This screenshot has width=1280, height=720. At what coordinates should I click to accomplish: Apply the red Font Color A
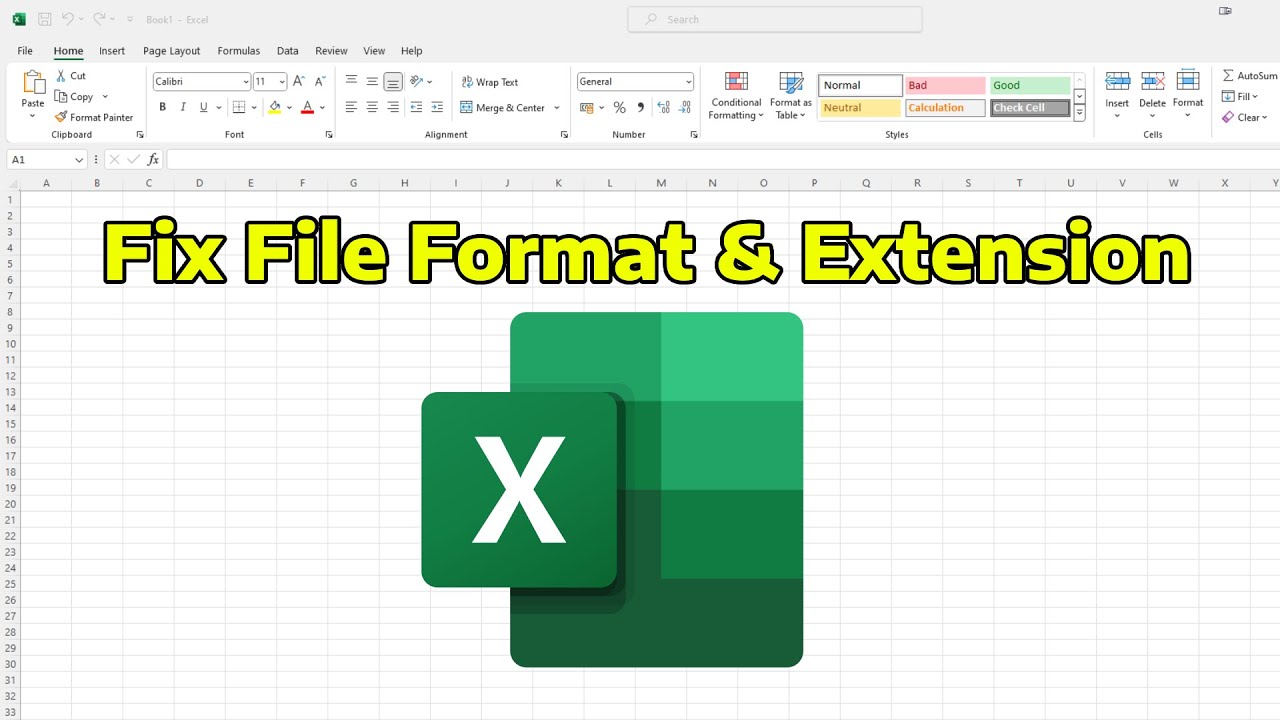307,107
